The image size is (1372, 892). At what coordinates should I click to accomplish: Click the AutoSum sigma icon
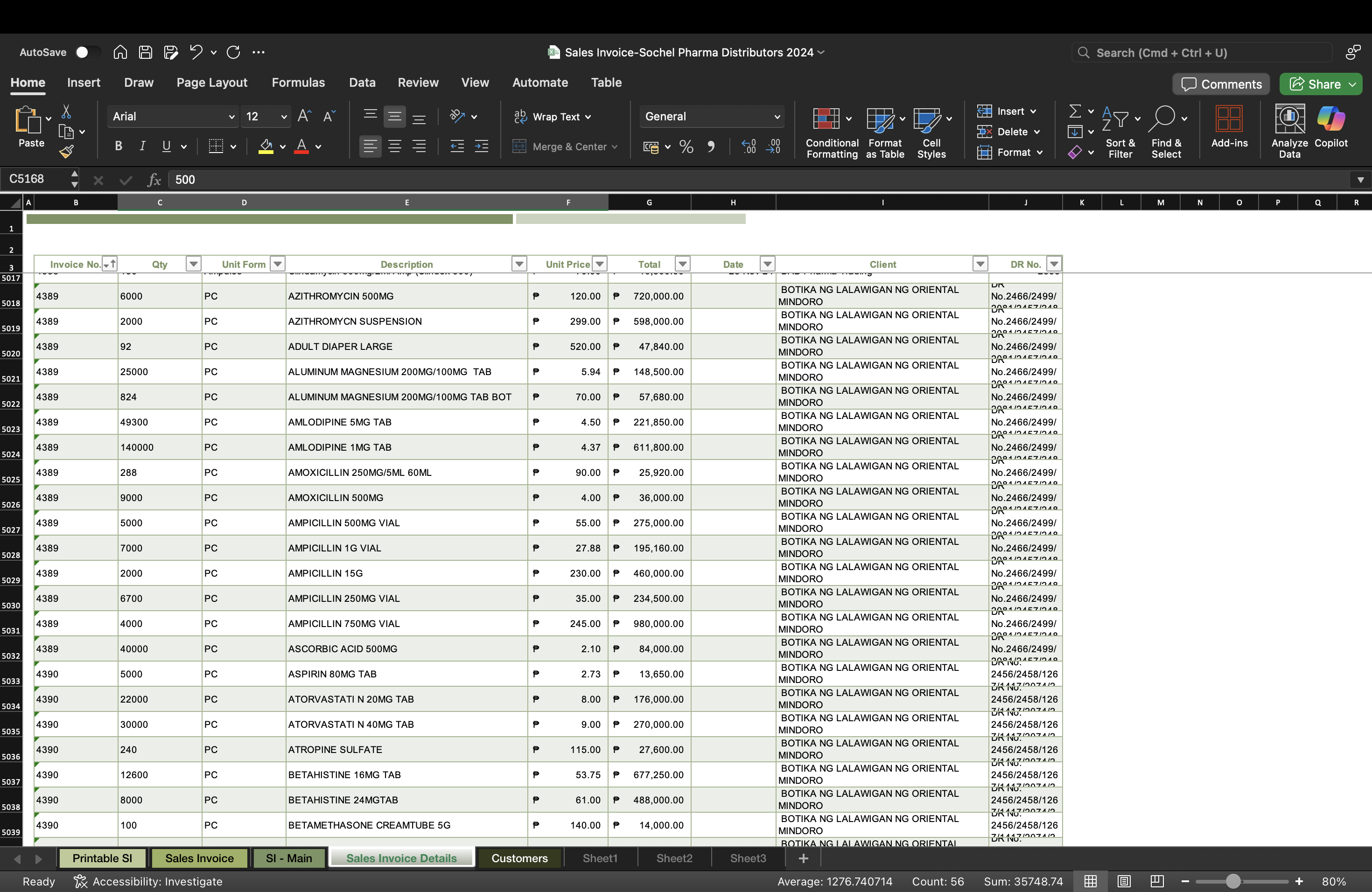click(x=1075, y=111)
